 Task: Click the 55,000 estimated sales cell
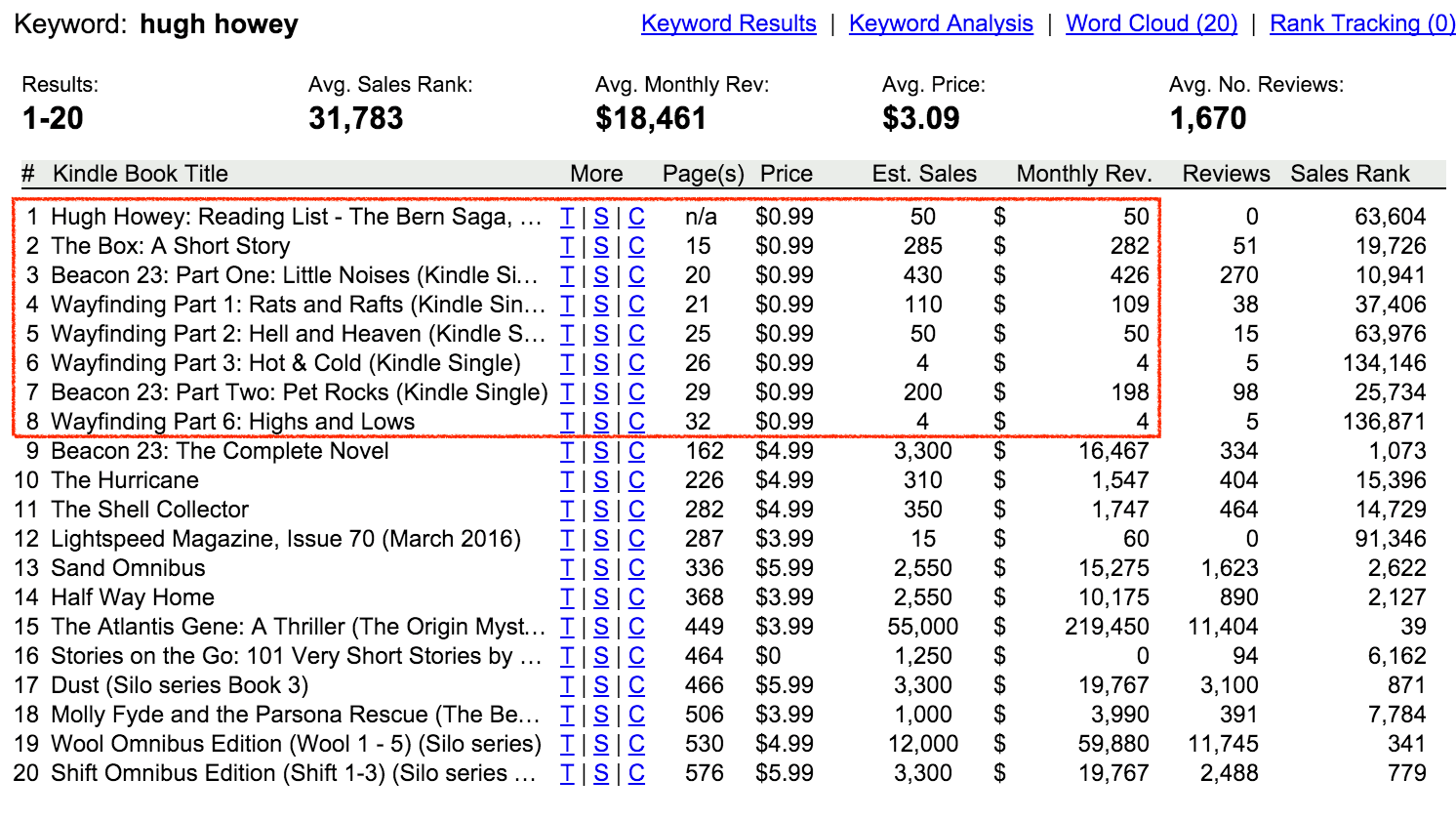coord(923,627)
